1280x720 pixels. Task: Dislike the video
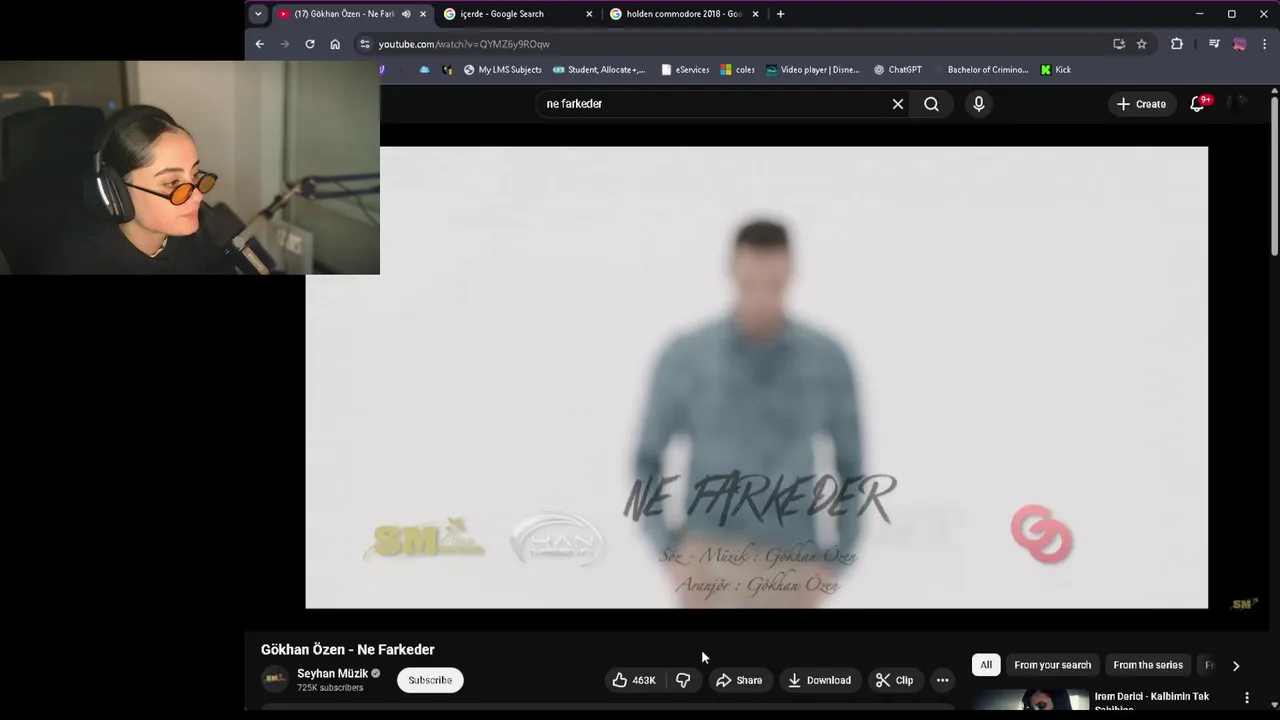coord(683,680)
